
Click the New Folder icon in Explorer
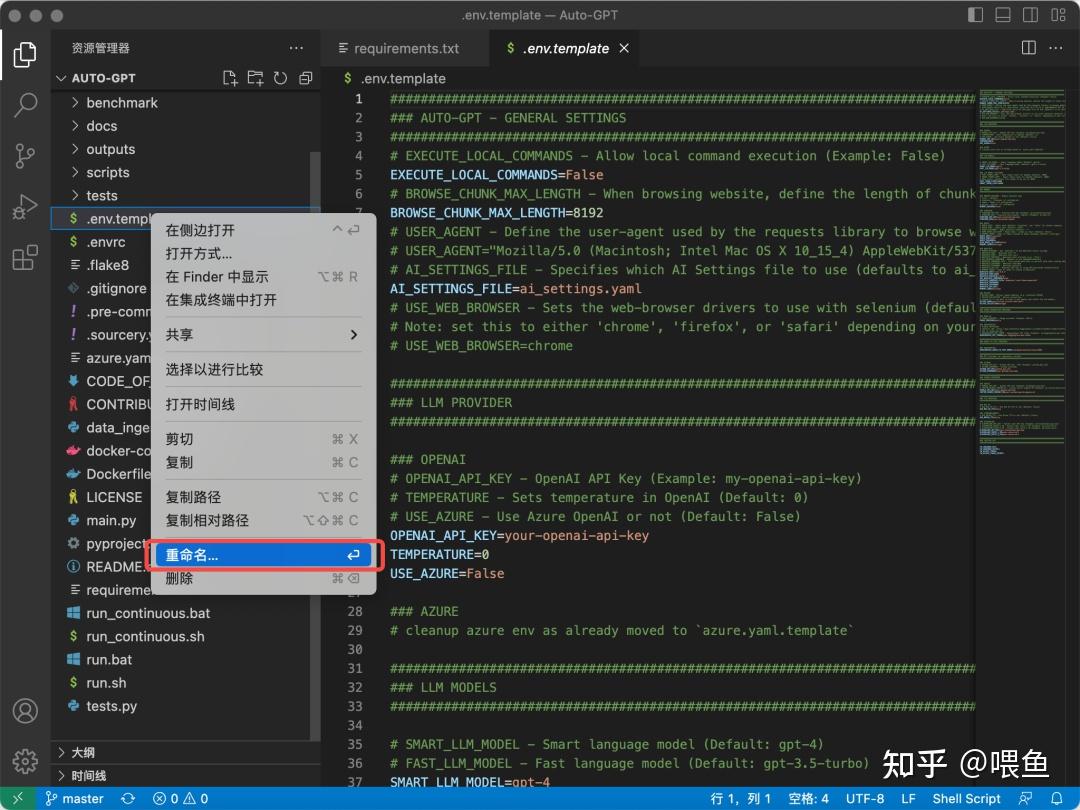[255, 77]
